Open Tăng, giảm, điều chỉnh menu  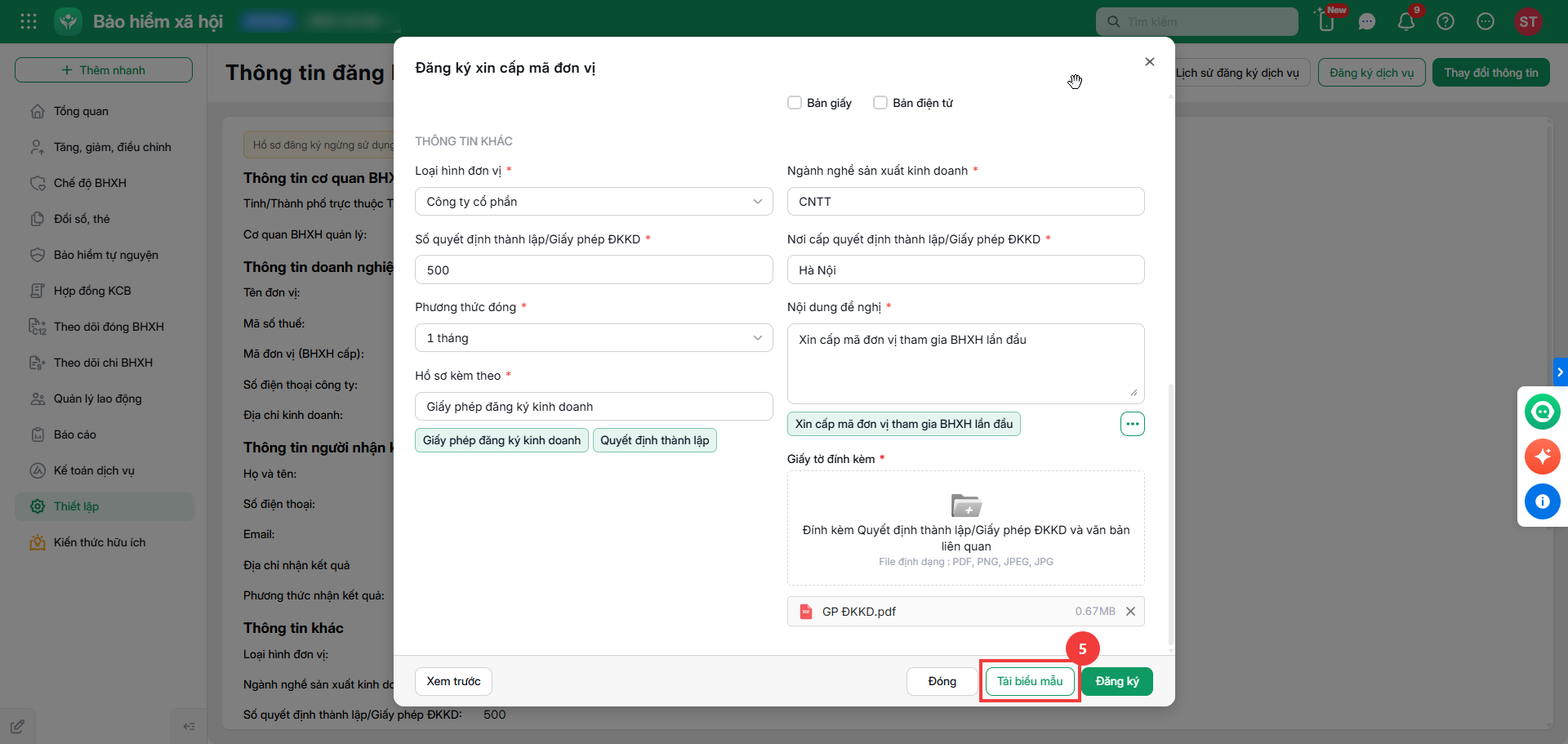pos(105,147)
